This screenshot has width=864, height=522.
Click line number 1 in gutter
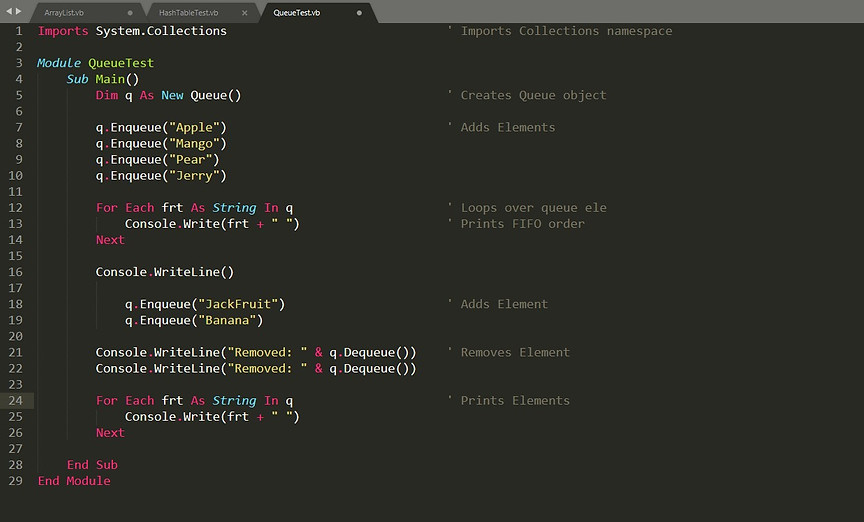tap(19, 31)
